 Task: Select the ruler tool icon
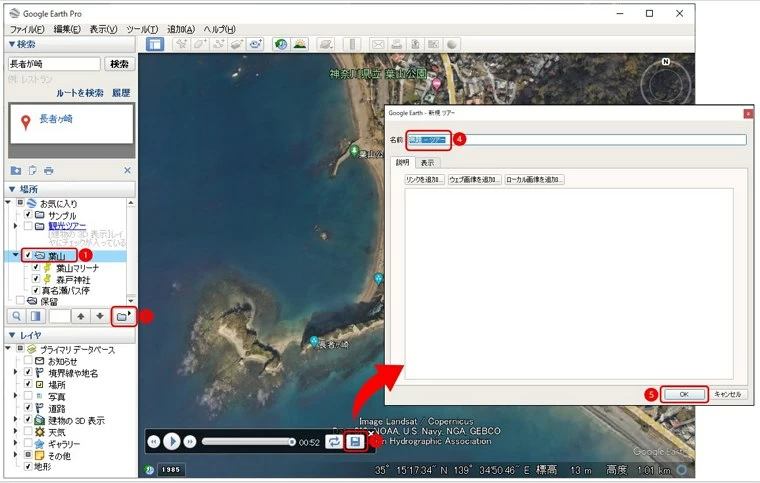(352, 44)
